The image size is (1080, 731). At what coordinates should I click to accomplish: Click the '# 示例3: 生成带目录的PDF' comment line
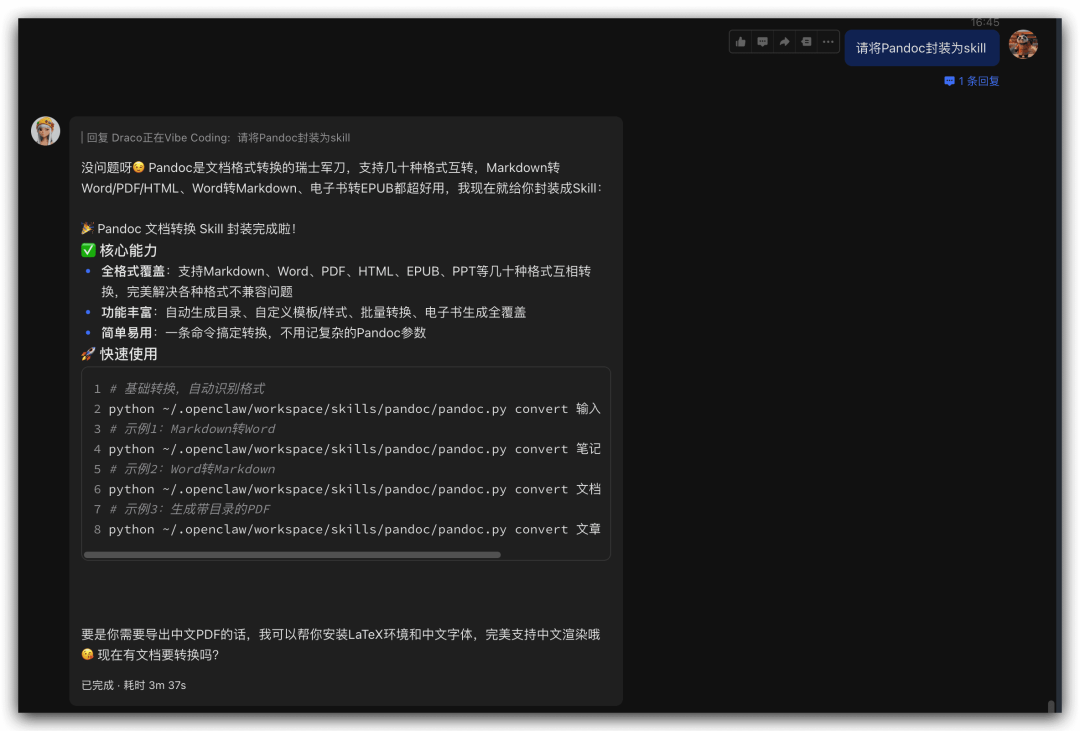coord(191,509)
